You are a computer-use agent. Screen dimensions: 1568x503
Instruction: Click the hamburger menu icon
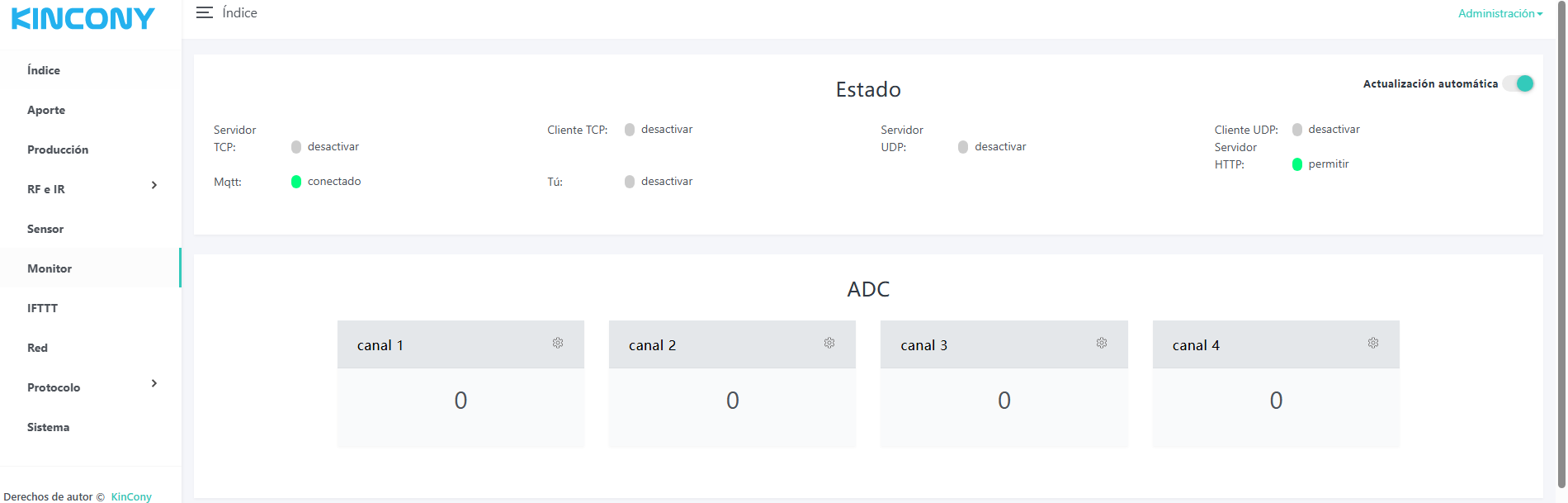(x=204, y=12)
